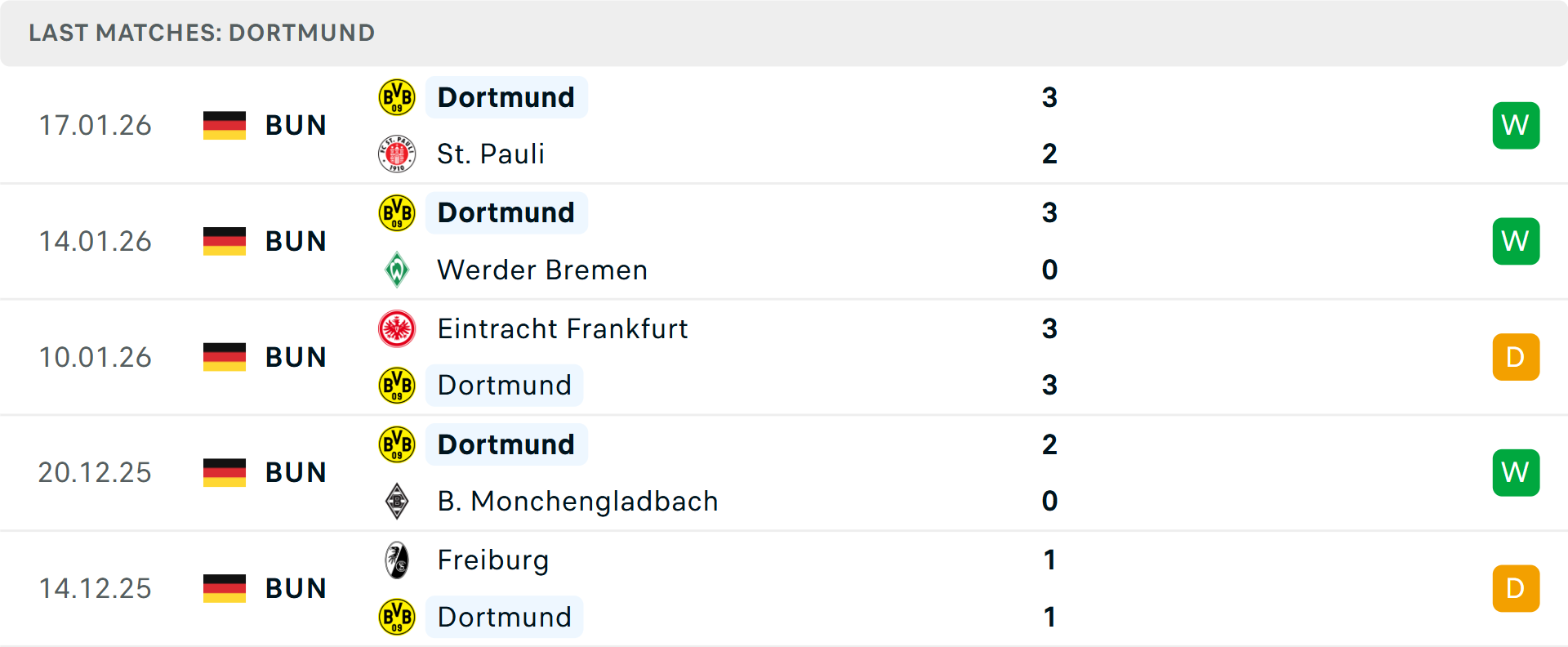
Task: Click the orange D badge for 10.01.26
Action: [x=1516, y=357]
